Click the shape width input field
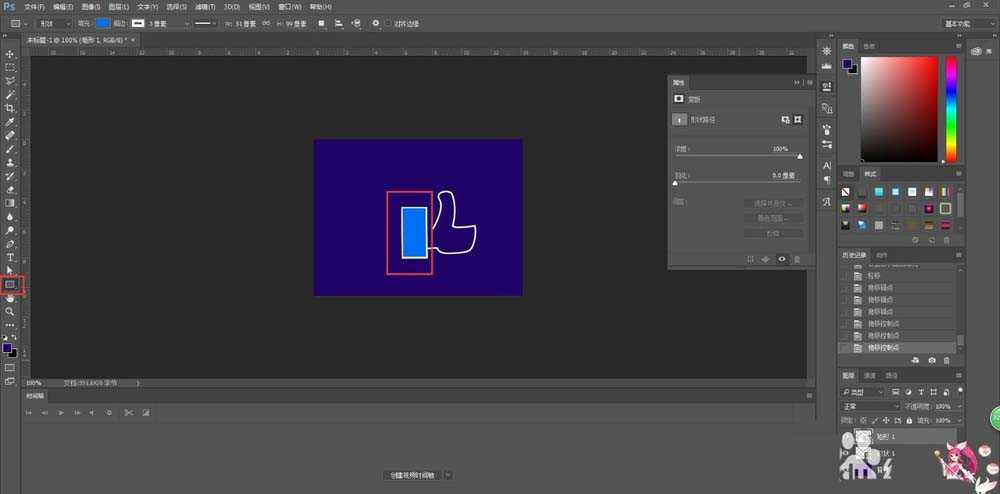The image size is (1000, 494). point(243,23)
